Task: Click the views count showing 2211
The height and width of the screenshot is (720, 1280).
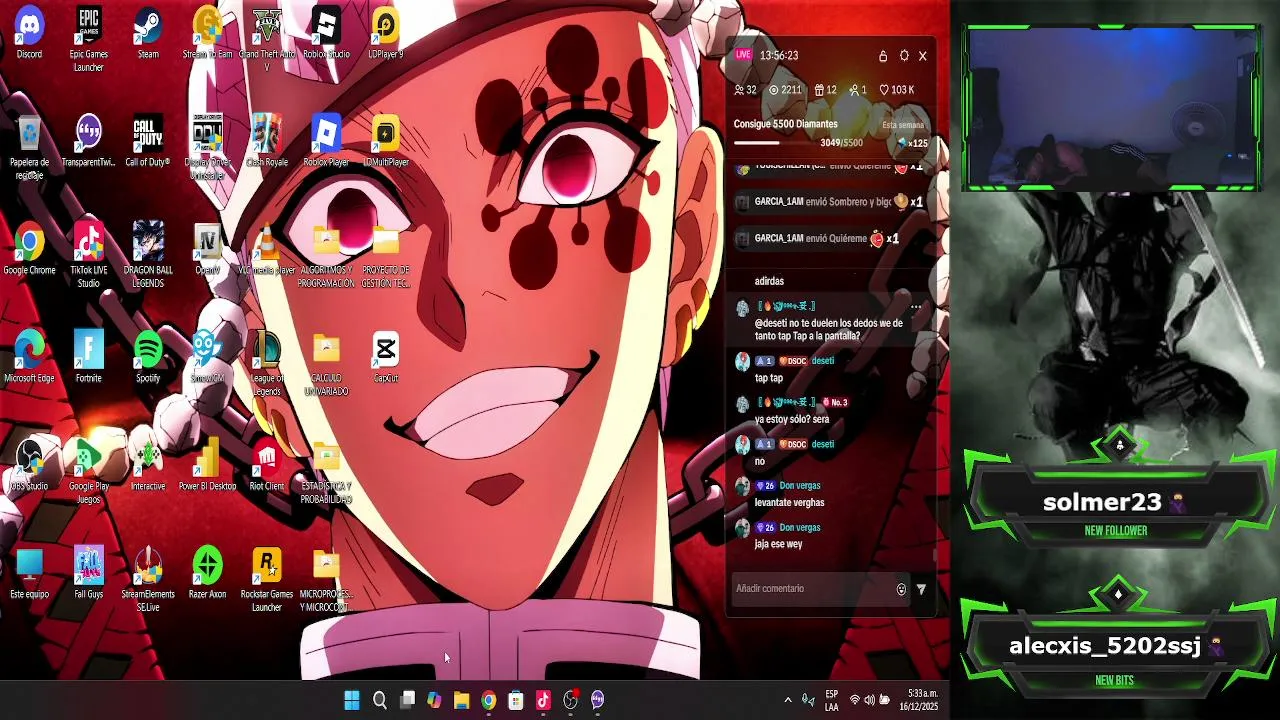Action: coord(785,90)
